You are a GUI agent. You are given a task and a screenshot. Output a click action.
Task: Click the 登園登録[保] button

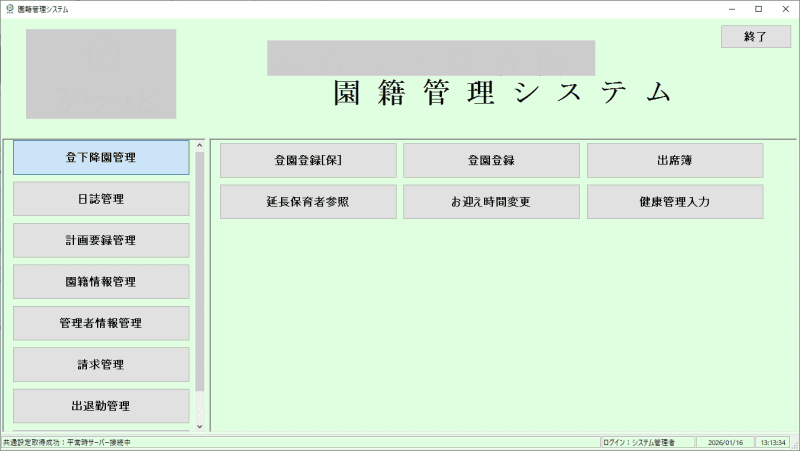pyautogui.click(x=308, y=160)
